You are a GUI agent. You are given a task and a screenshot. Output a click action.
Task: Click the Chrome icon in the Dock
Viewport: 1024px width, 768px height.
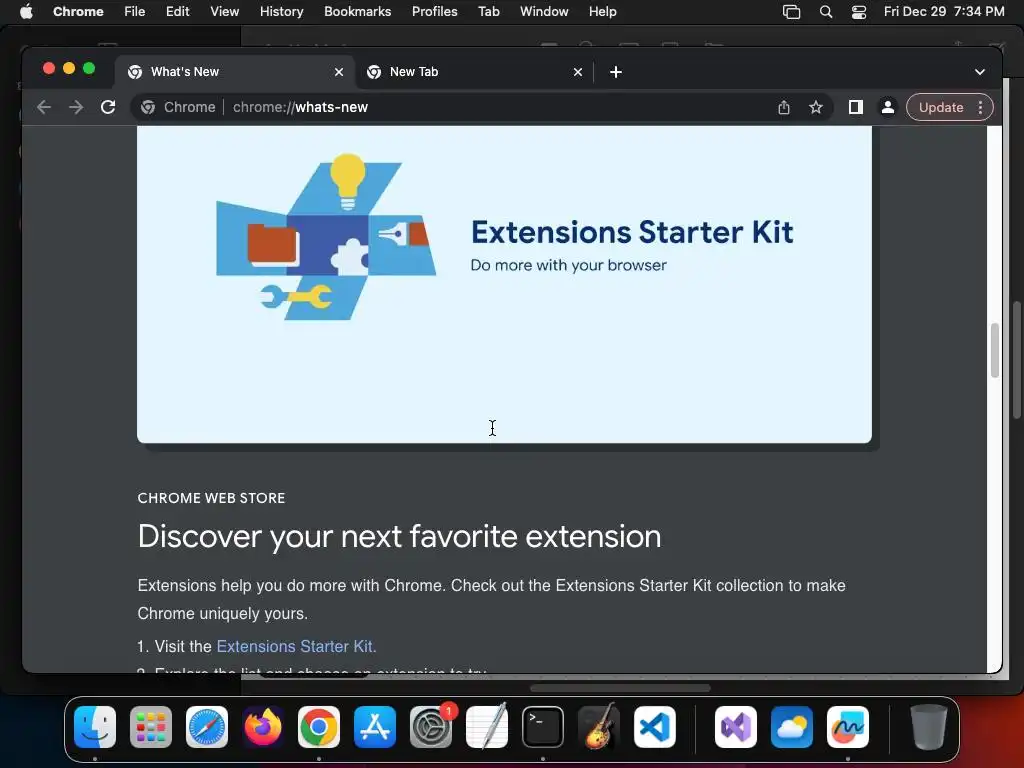click(319, 727)
